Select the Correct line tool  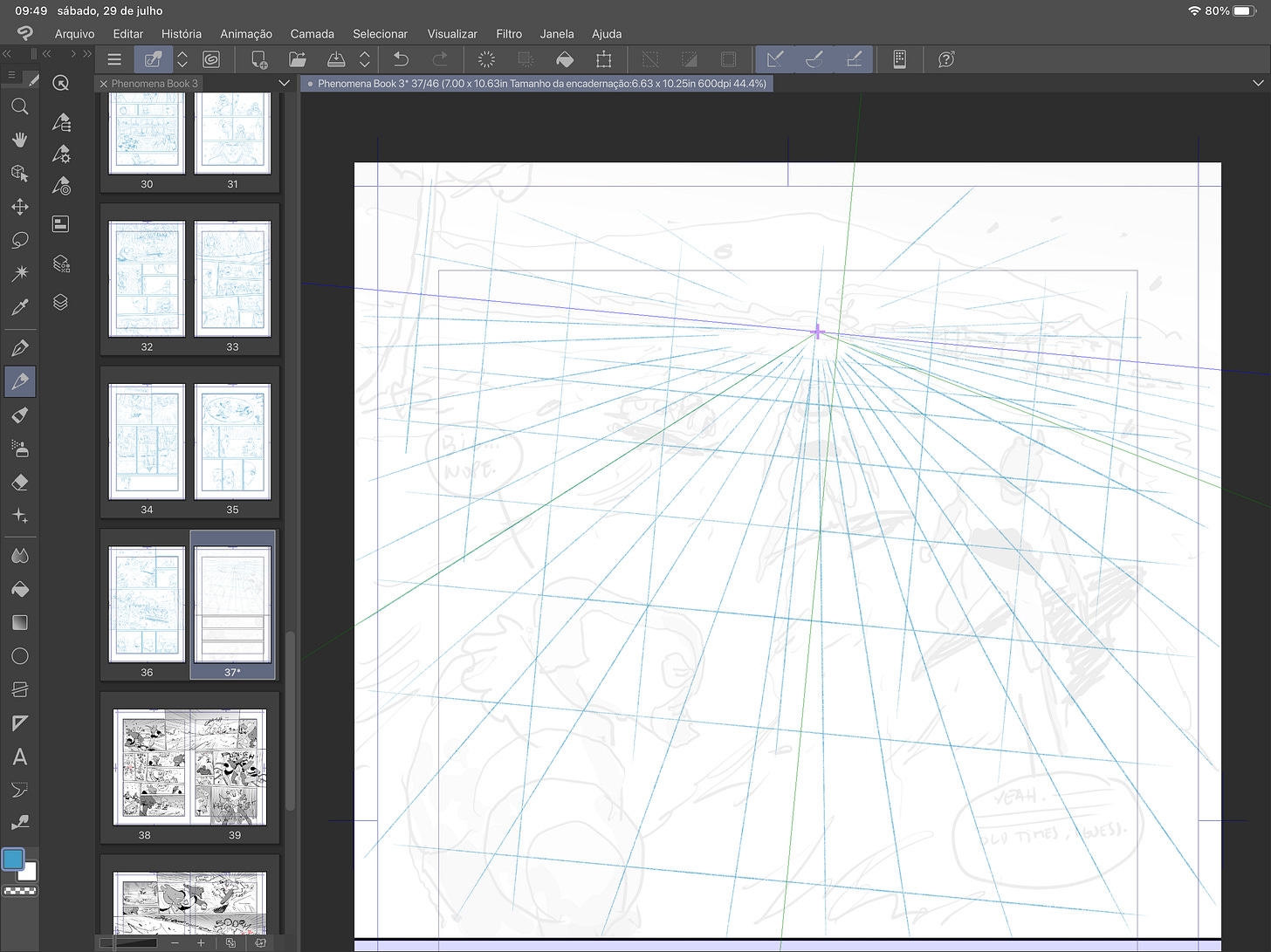coord(19,823)
